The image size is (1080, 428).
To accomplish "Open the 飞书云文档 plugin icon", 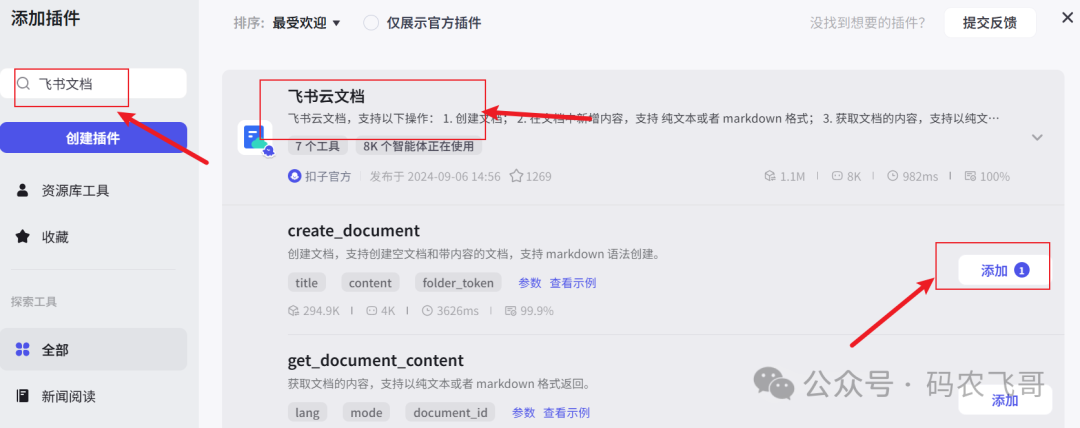I will (255, 136).
